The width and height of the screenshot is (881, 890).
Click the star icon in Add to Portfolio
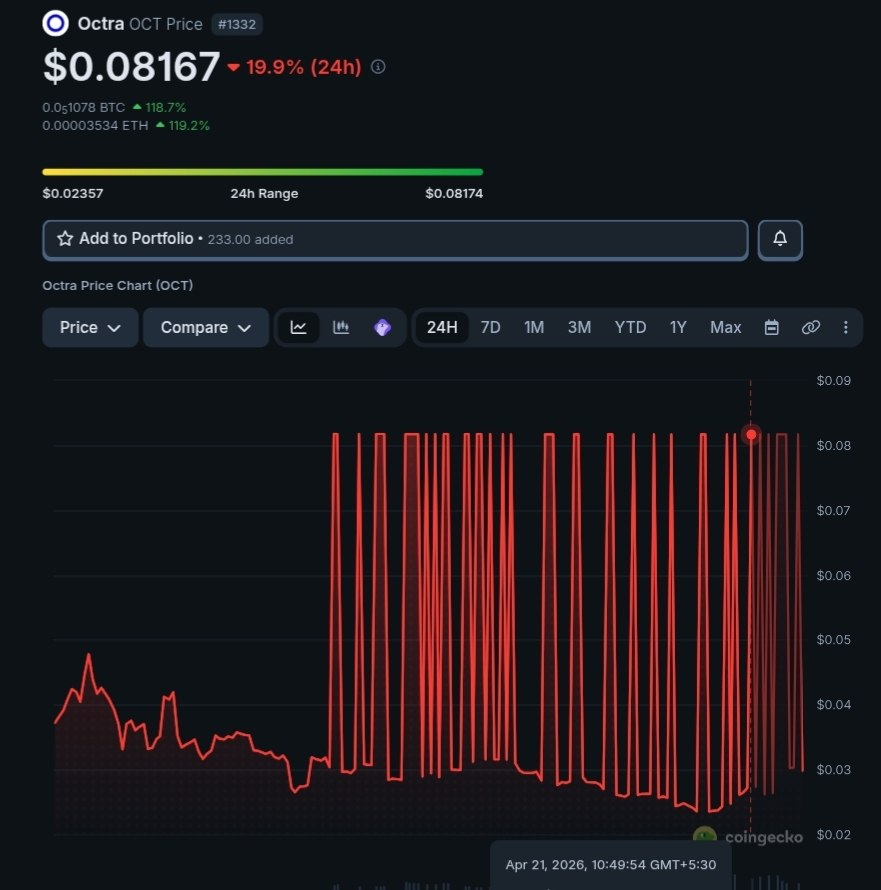click(65, 238)
